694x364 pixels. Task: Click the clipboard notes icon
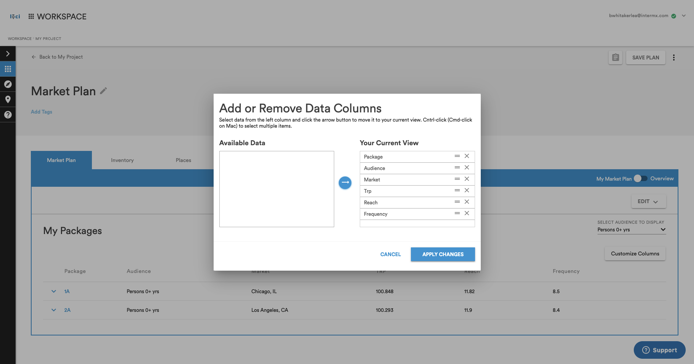[615, 58]
